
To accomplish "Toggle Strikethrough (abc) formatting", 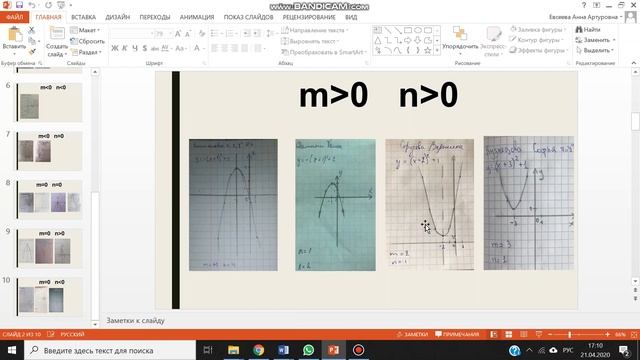I will pos(155,48).
